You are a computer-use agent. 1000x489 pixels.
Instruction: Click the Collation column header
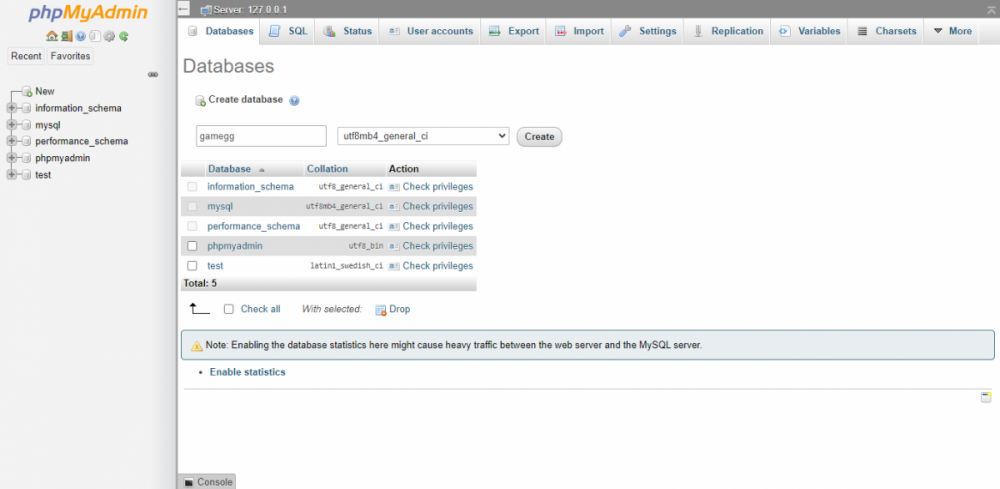click(x=327, y=169)
